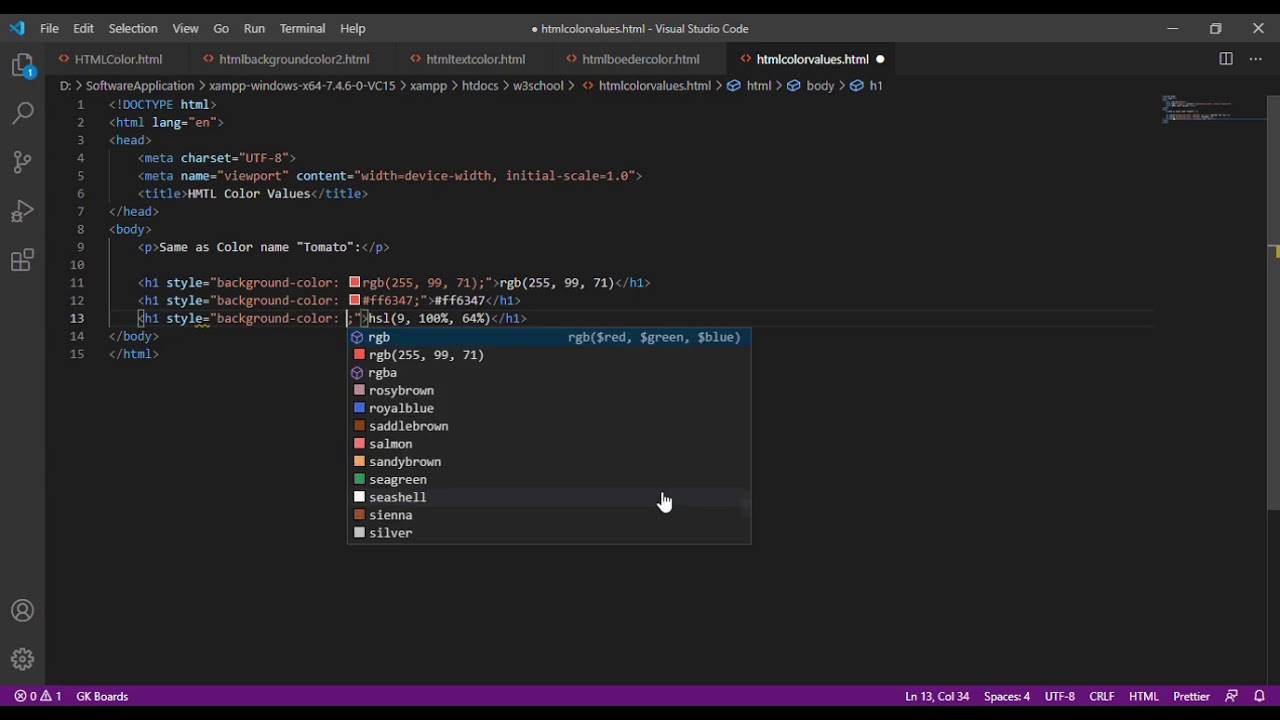Switch to the htmltextcolor.html tab
Screen dimensions: 1280x720
476,59
